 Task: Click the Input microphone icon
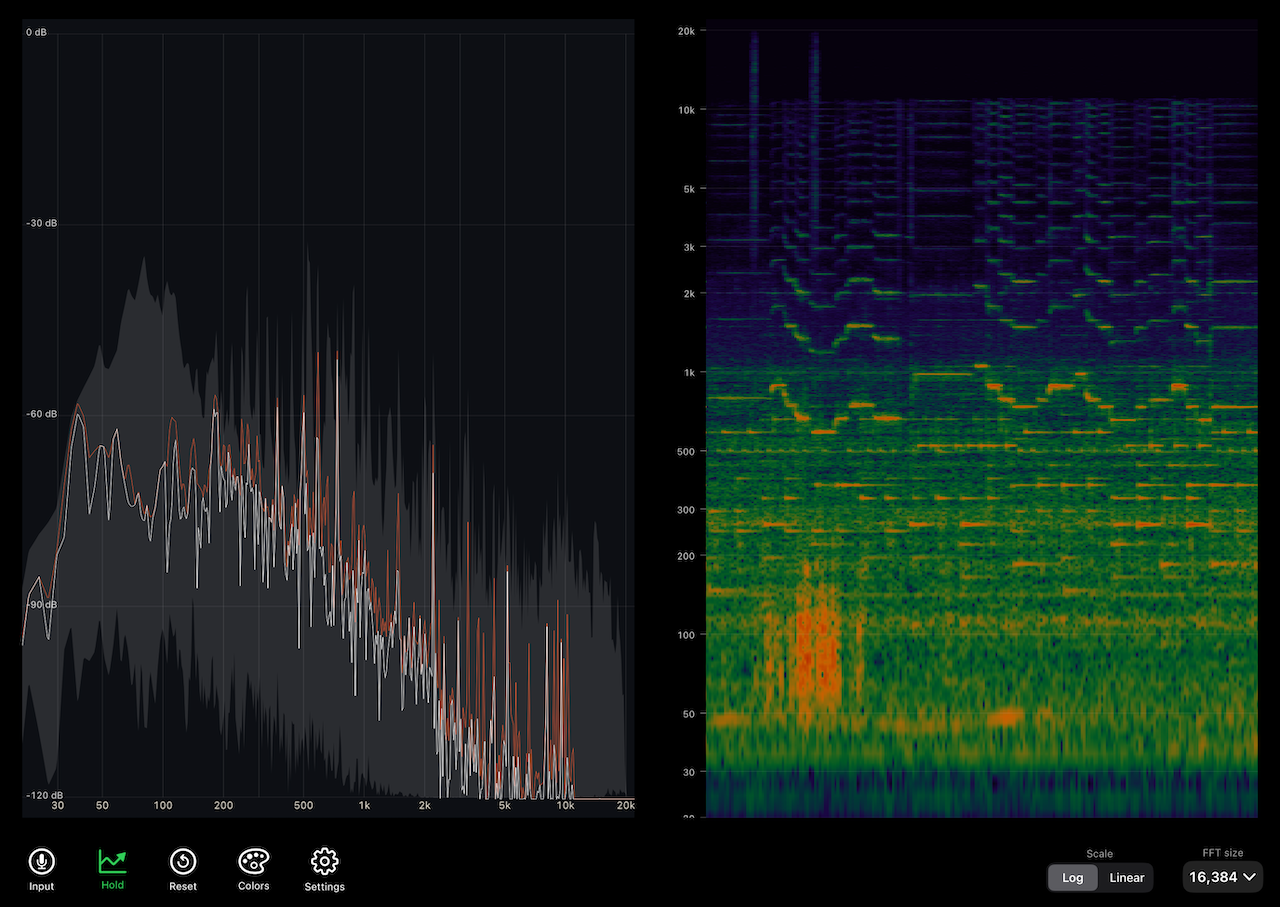coord(42,861)
